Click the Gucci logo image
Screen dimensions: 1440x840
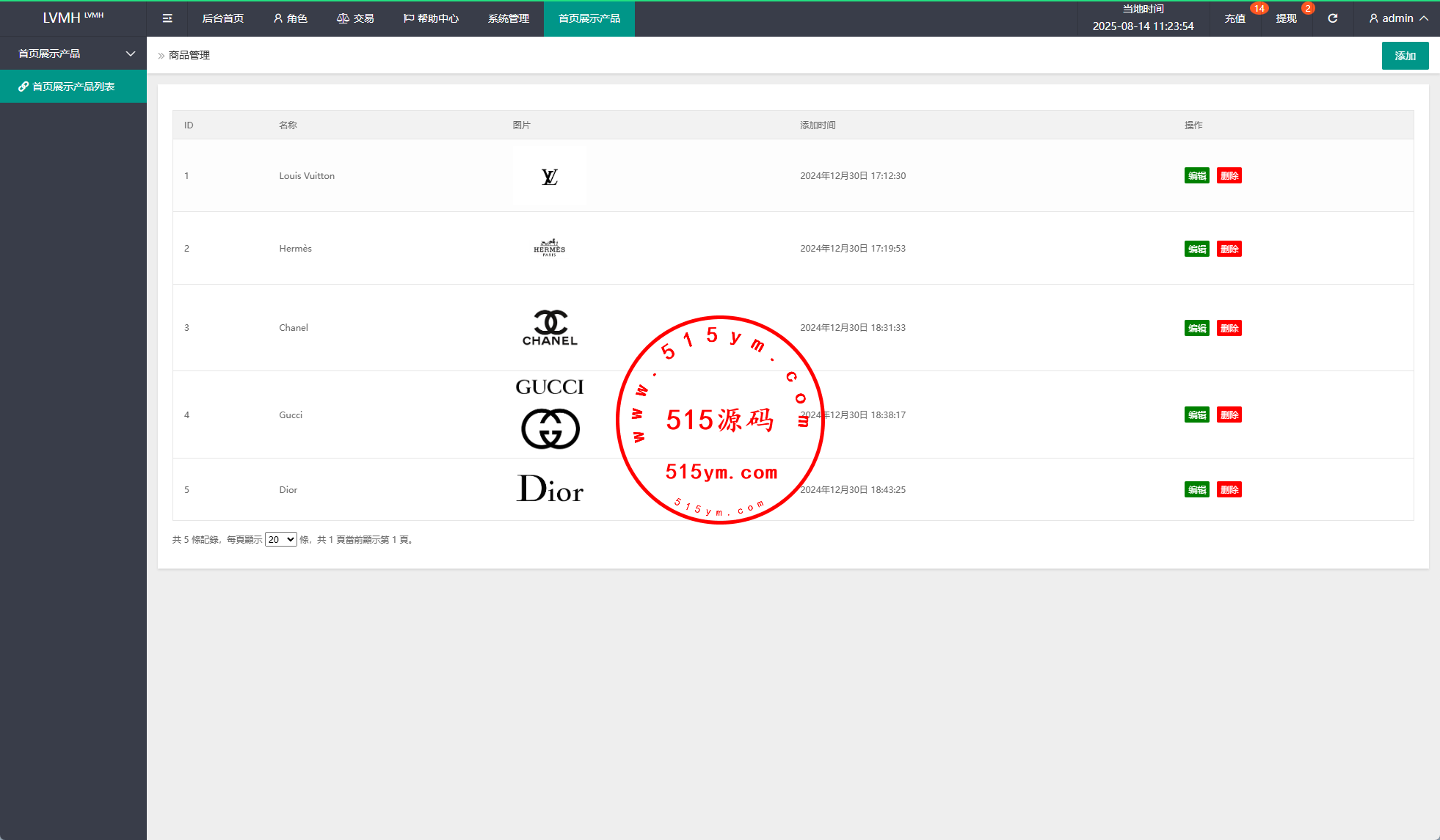click(550, 414)
